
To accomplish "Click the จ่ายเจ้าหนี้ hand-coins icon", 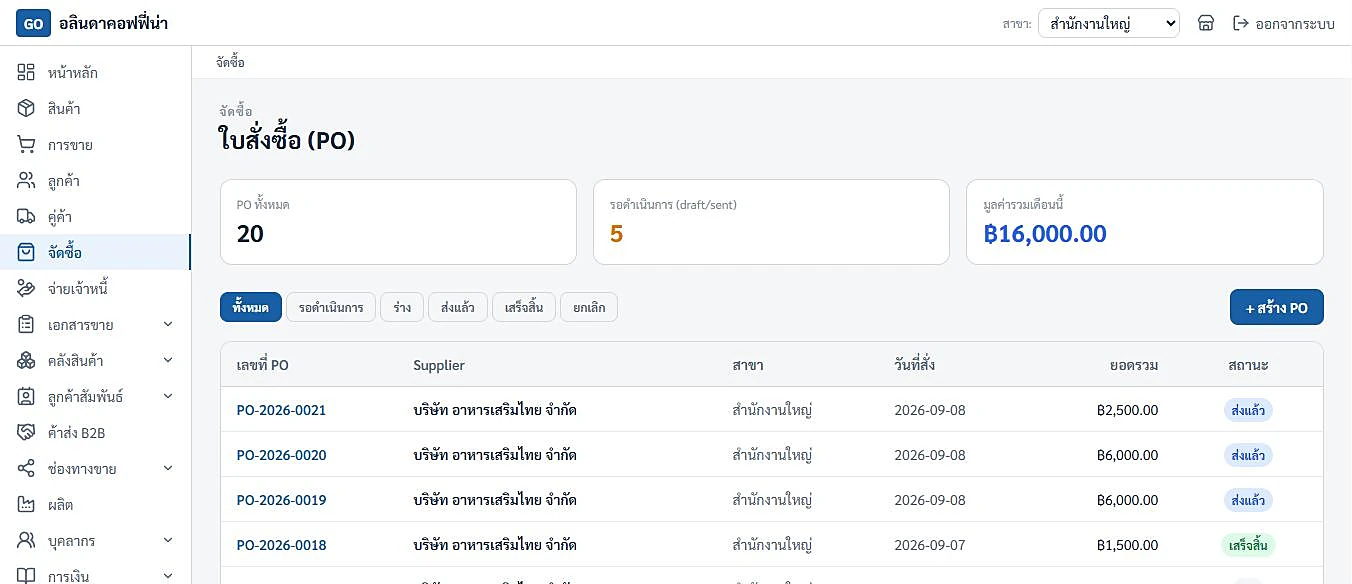I will (27, 289).
